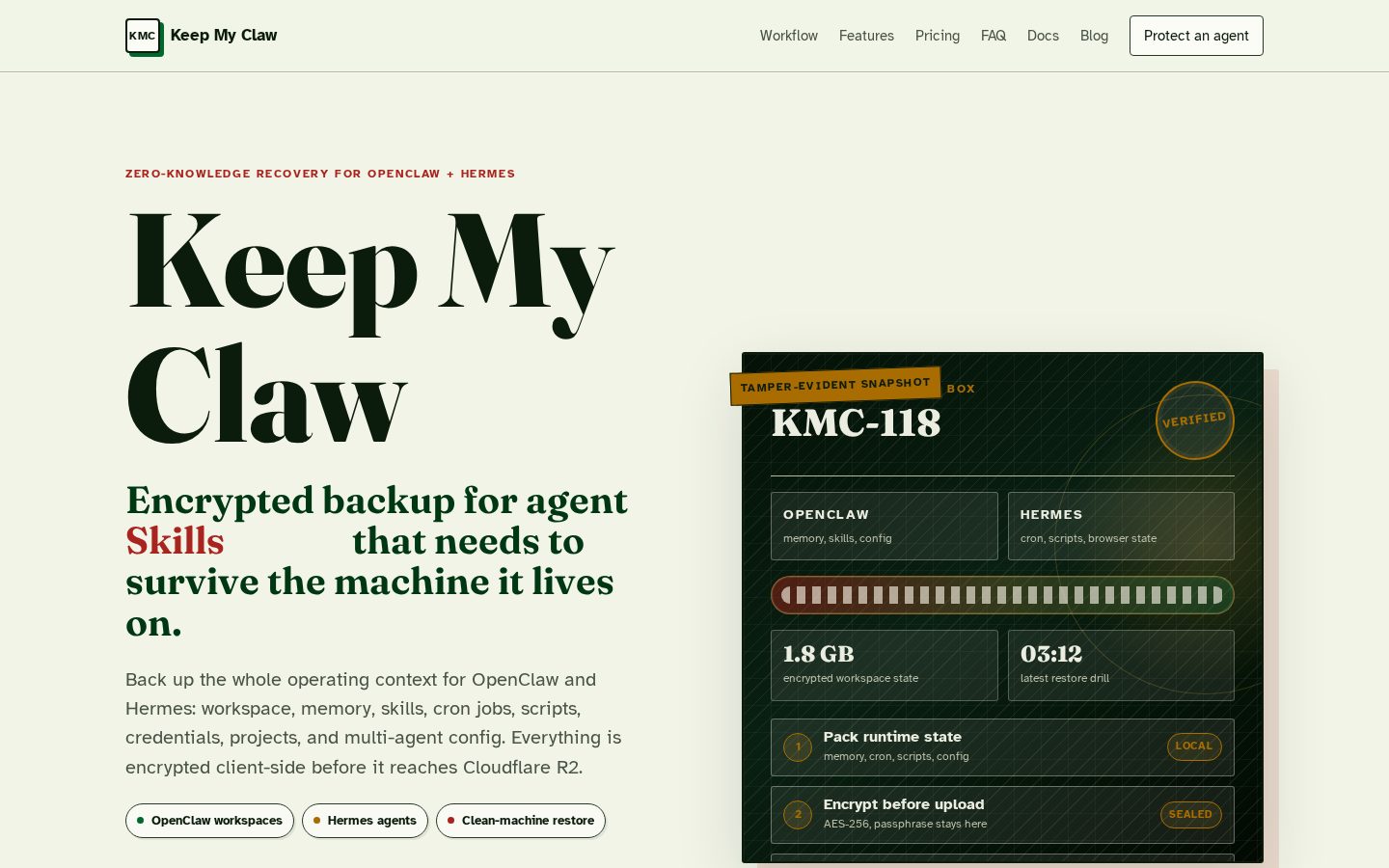Viewport: 1389px width, 868px height.
Task: Click the Keep My Claw headline
Action: click(x=369, y=326)
